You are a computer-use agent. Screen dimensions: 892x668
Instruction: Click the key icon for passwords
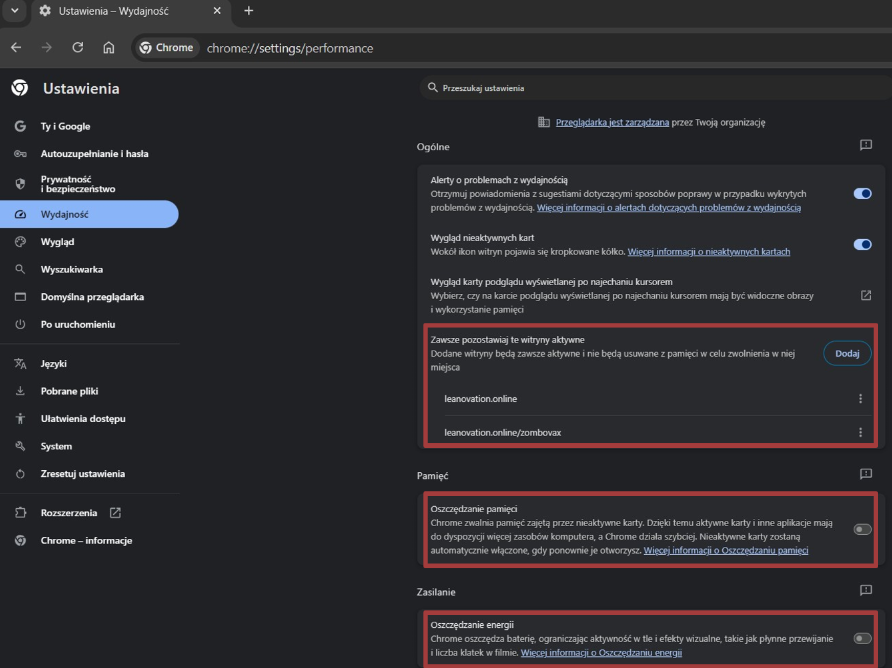click(x=20, y=154)
